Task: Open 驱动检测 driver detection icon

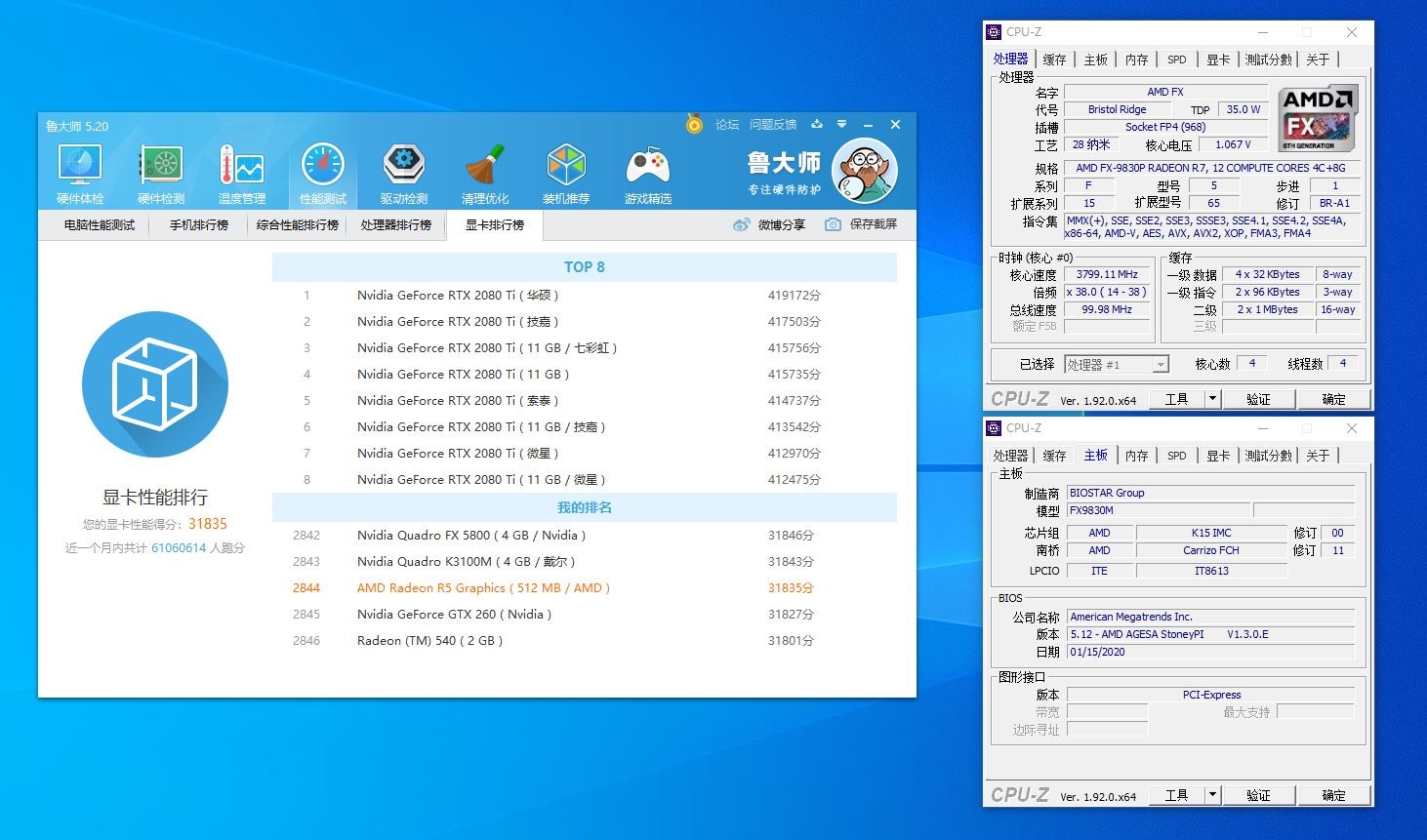Action: (404, 174)
